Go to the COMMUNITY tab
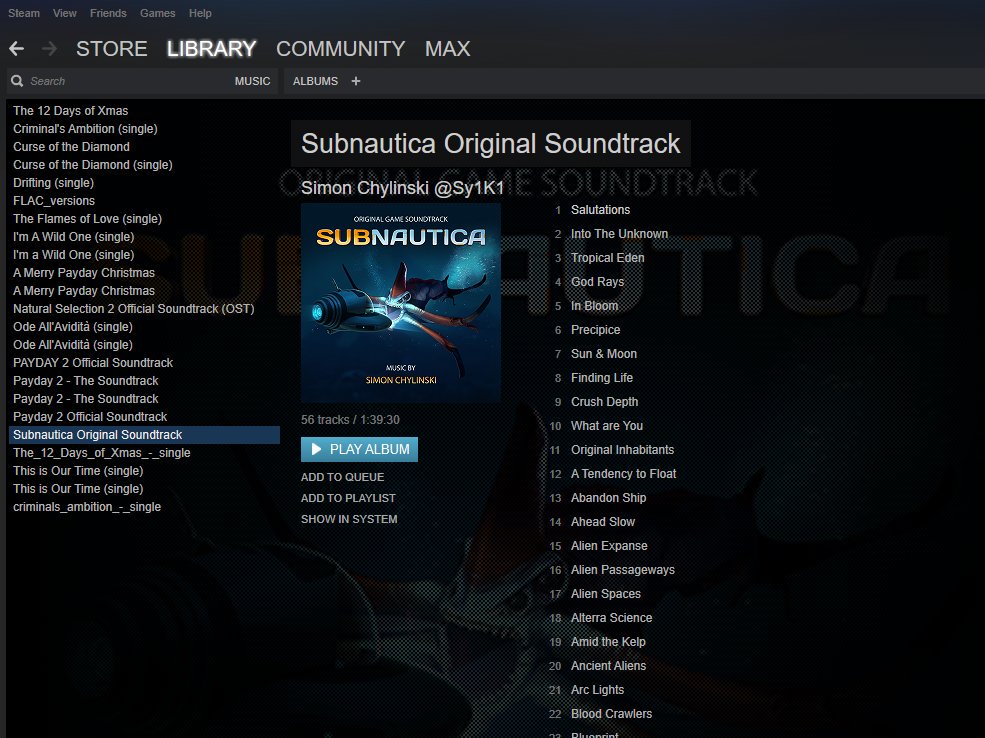This screenshot has width=985, height=738. [340, 48]
